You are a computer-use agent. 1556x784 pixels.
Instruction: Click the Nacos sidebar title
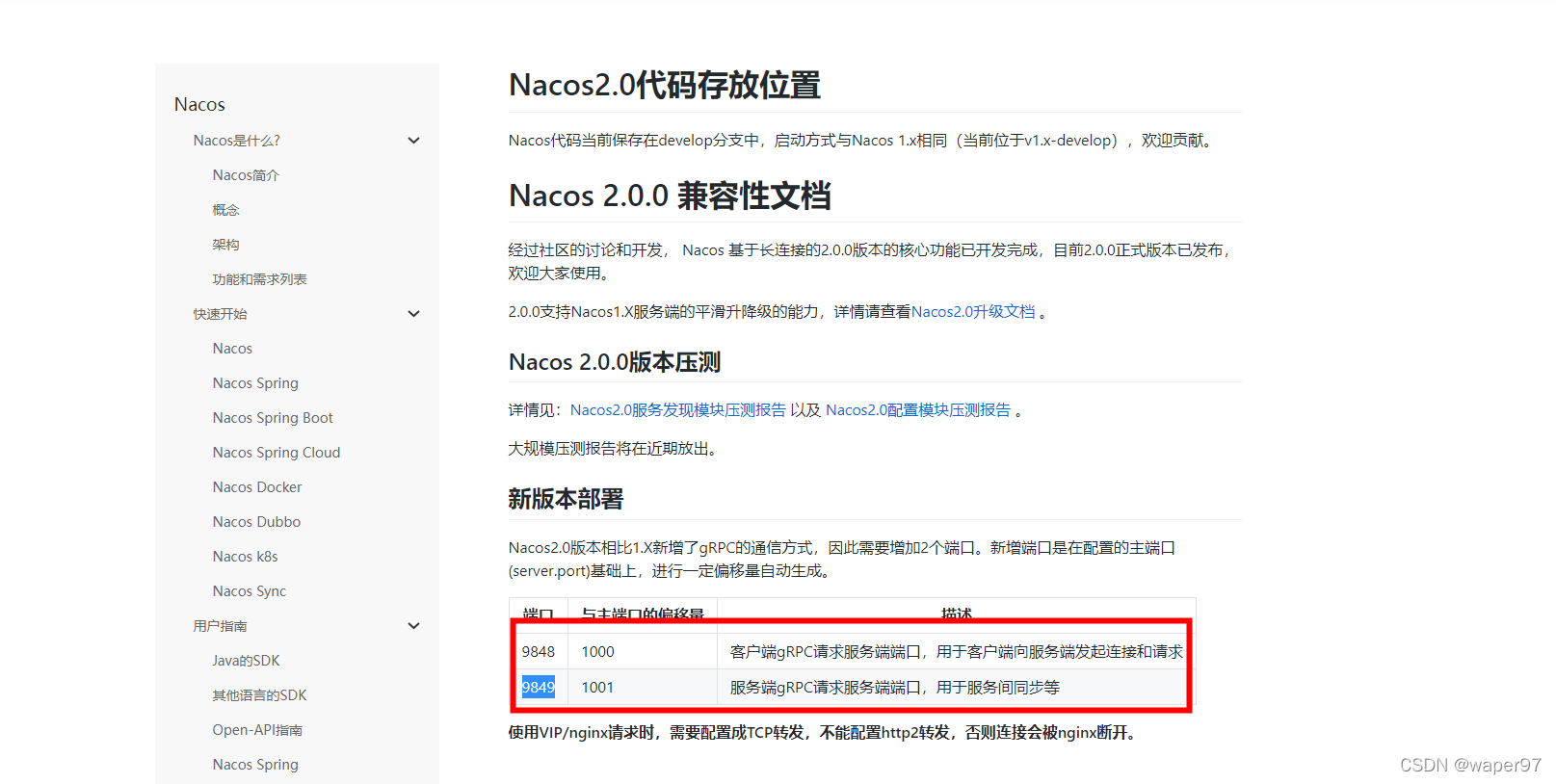click(x=199, y=104)
